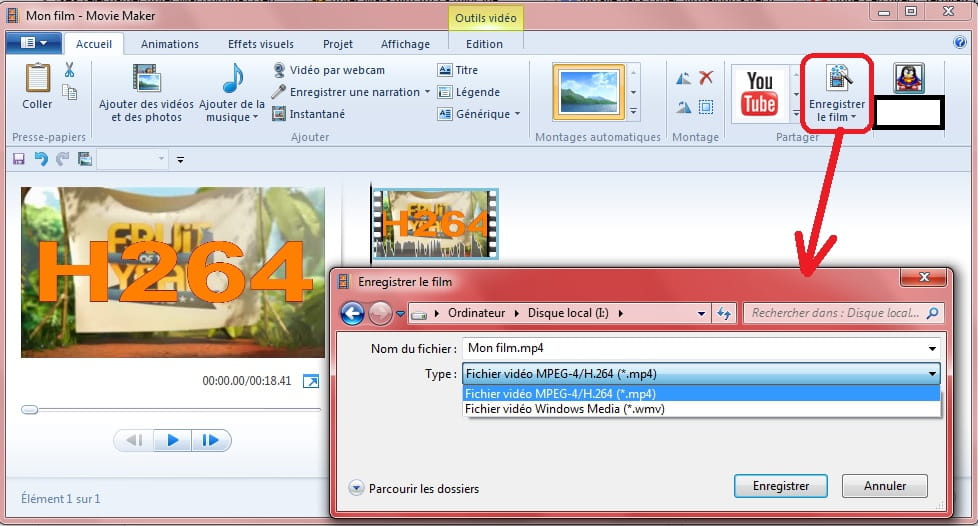
Task: Open Affichage tab
Action: 405,44
